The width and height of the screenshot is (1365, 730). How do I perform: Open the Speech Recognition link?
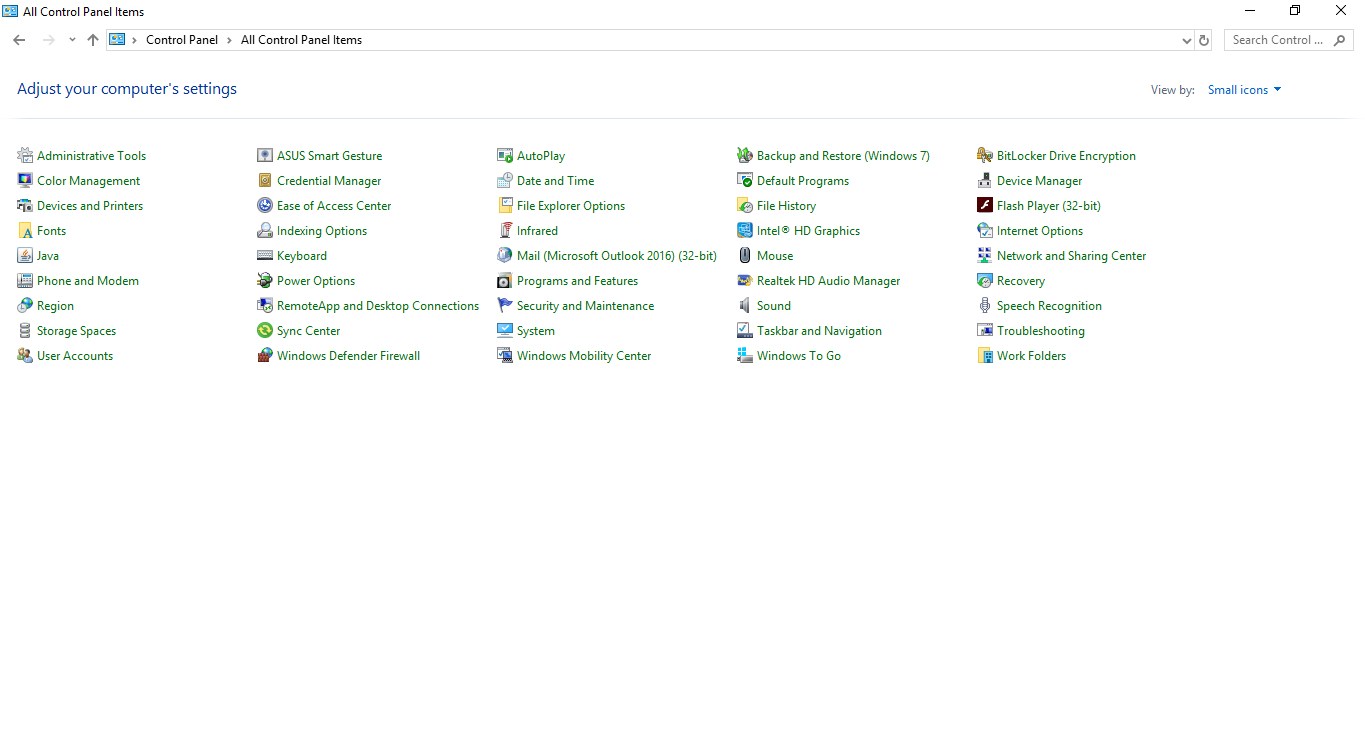(x=1049, y=306)
